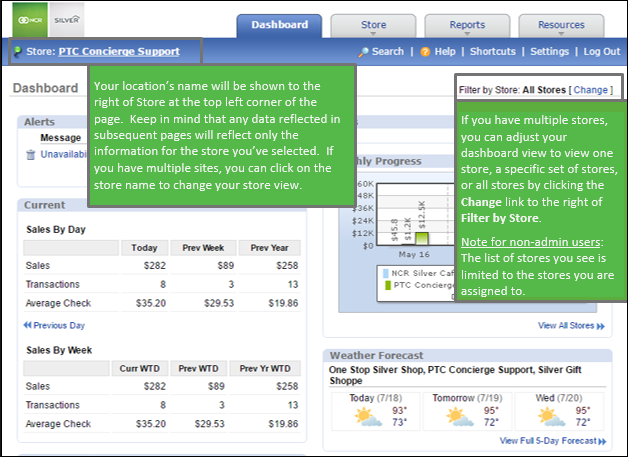This screenshot has height=457, width=628.
Task: Click Today's $35.20 Average Check in Sales By Day
Action: tap(151, 303)
